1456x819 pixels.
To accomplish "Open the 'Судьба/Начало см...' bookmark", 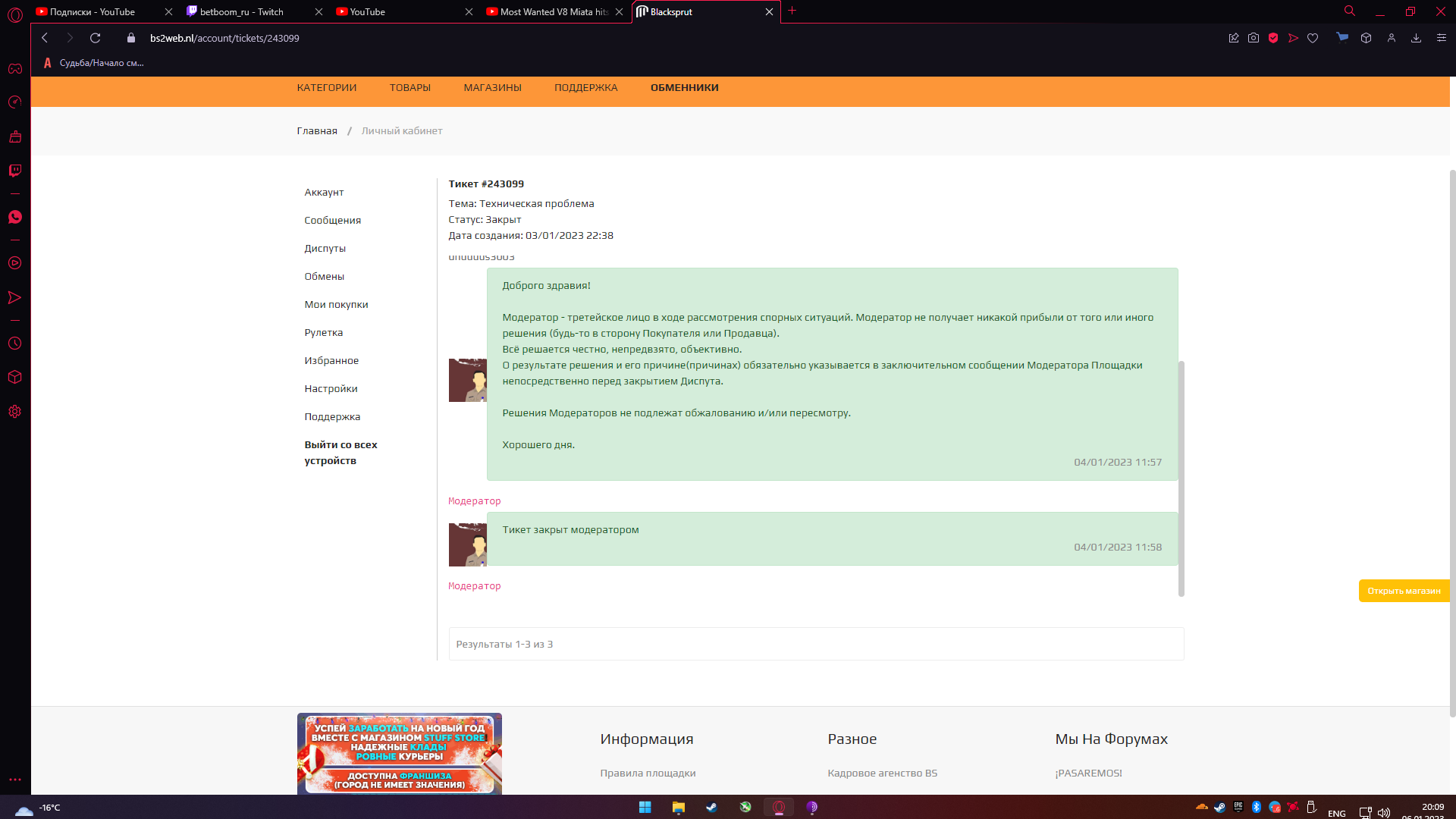I will (x=93, y=63).
